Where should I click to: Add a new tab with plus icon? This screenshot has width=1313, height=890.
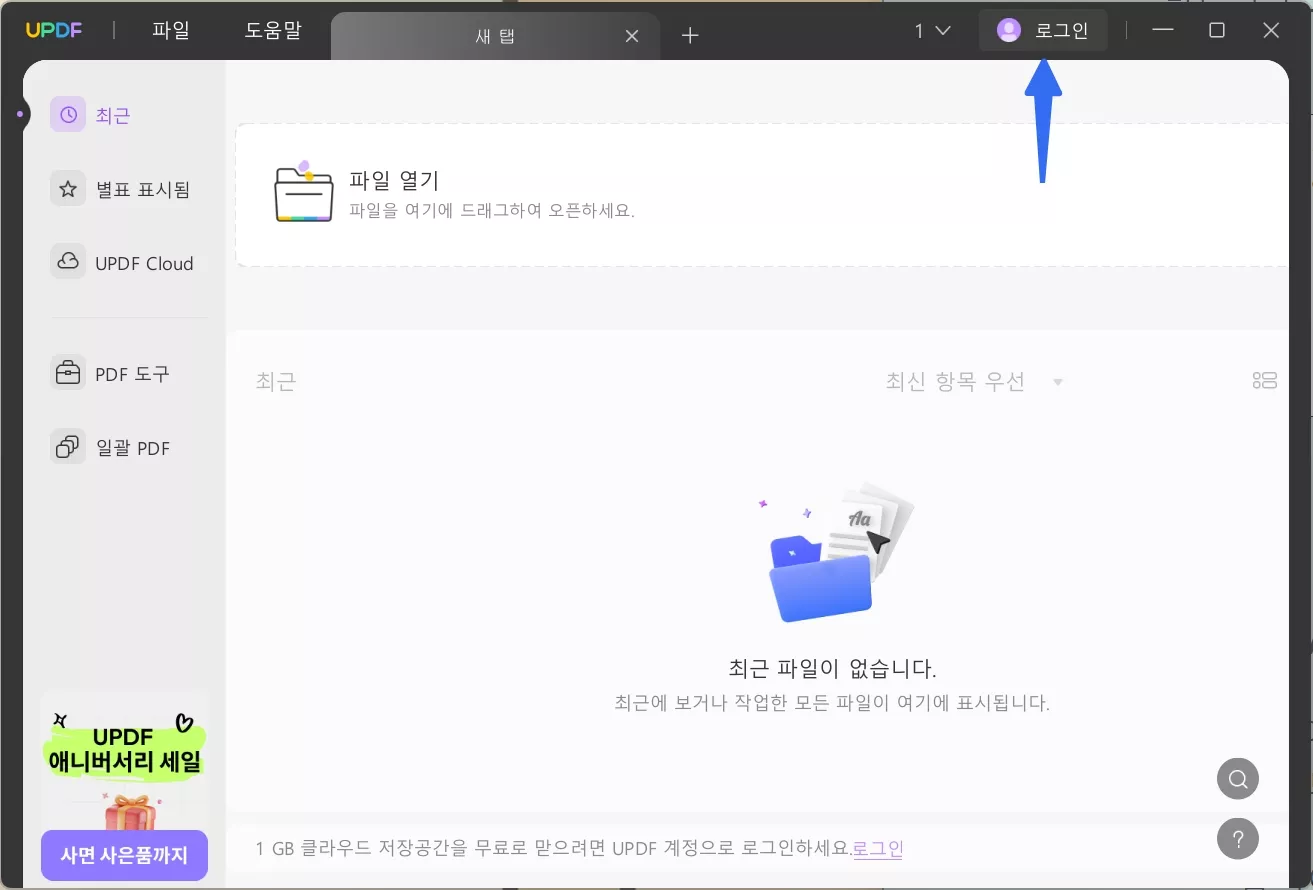click(690, 36)
